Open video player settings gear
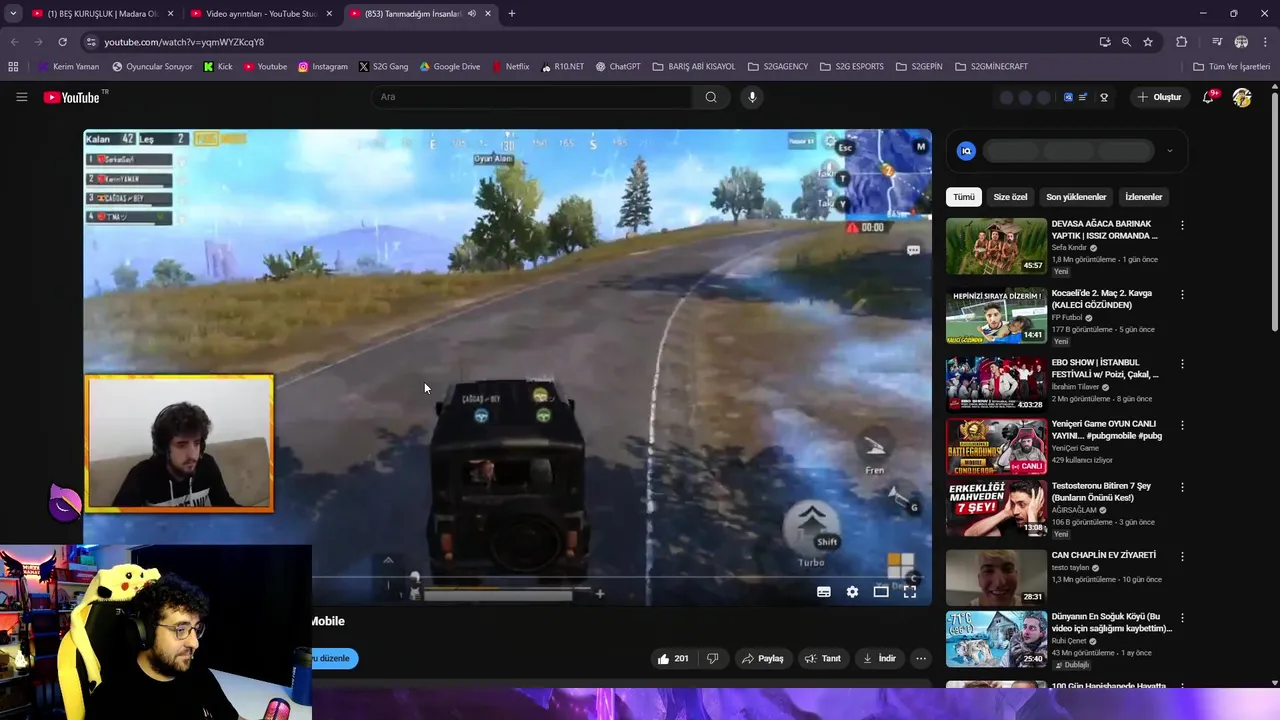Screen dimensions: 1280x720 (852, 592)
